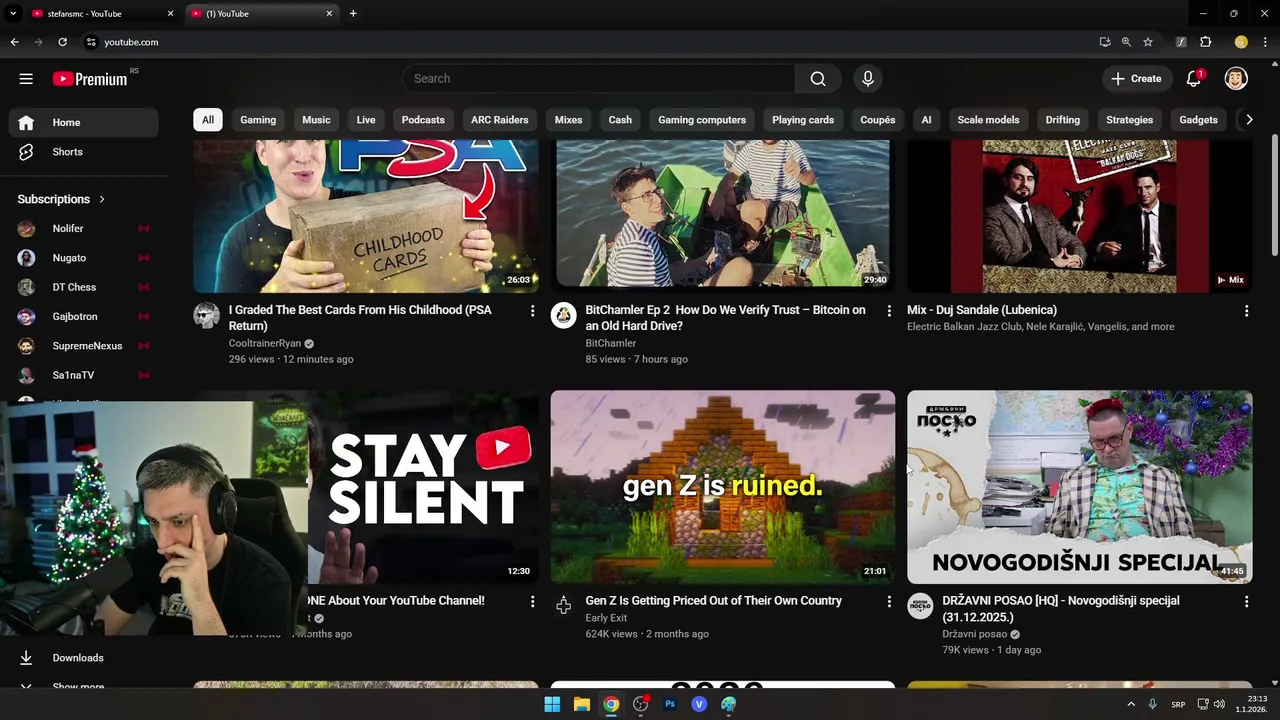The image size is (1280, 720).
Task: Open Shorts in the sidebar
Action: pyautogui.click(x=84, y=152)
